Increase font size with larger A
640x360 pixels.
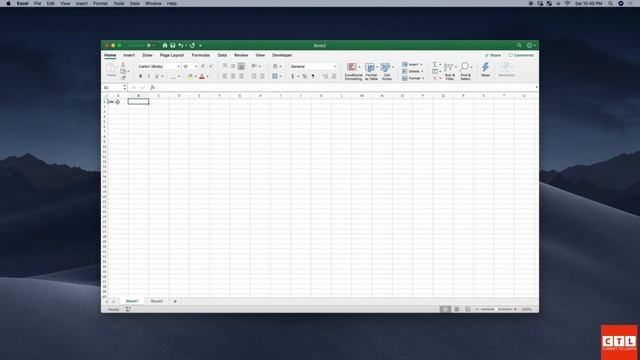click(203, 66)
